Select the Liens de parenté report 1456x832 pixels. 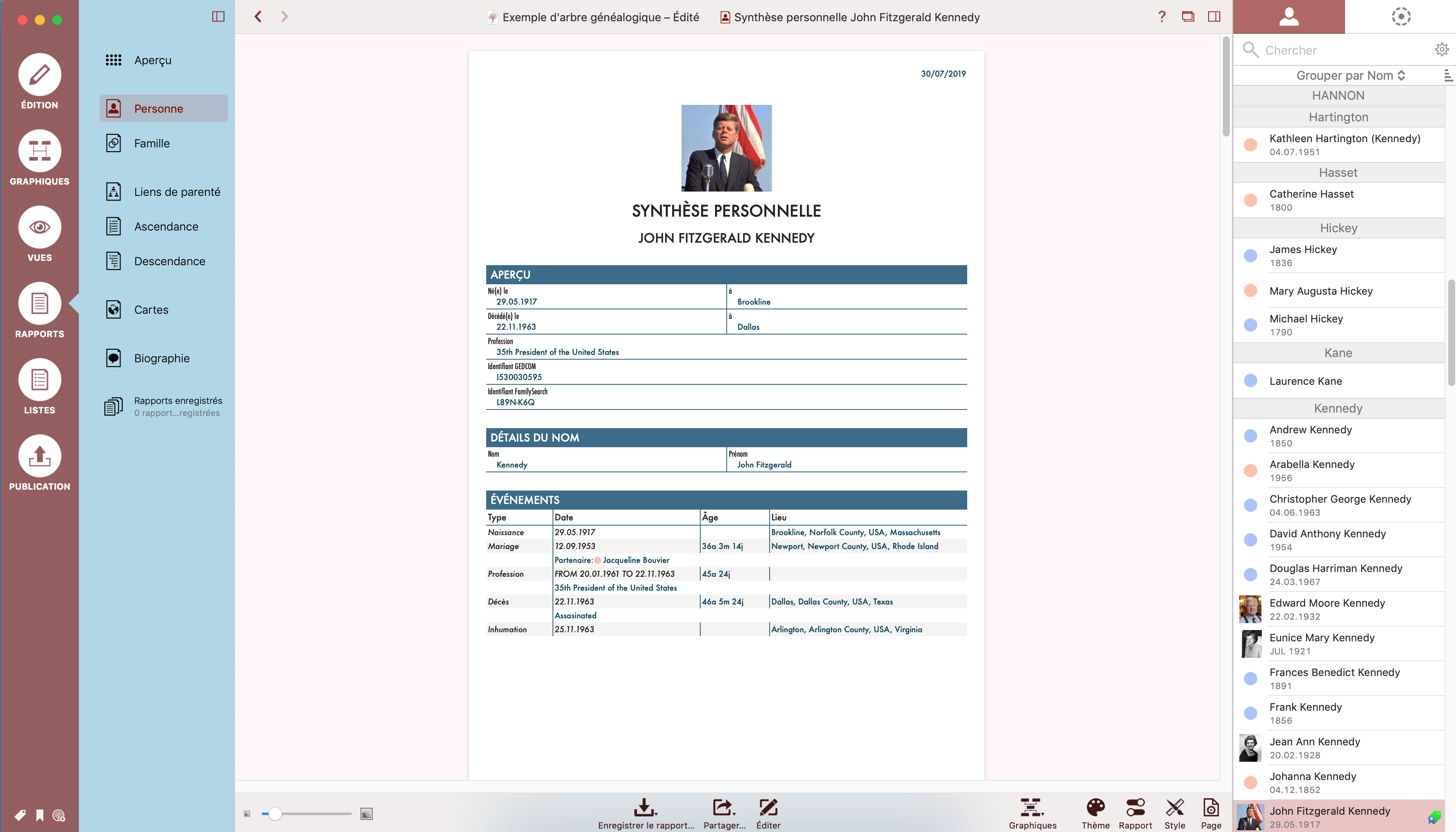[x=163, y=192]
